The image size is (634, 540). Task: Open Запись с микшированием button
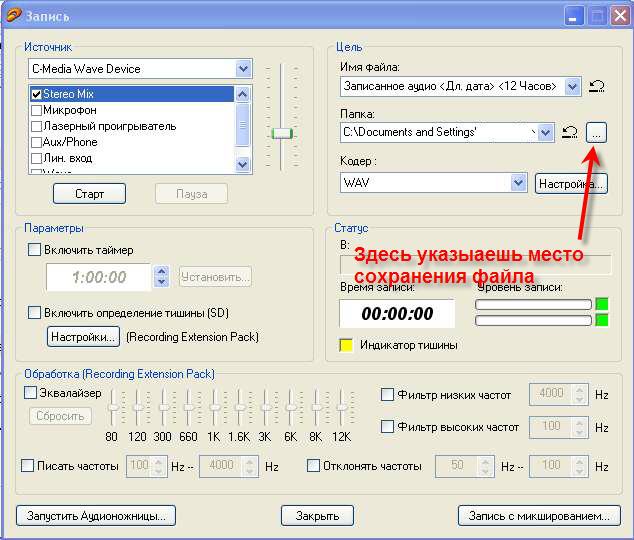pyautogui.click(x=539, y=516)
